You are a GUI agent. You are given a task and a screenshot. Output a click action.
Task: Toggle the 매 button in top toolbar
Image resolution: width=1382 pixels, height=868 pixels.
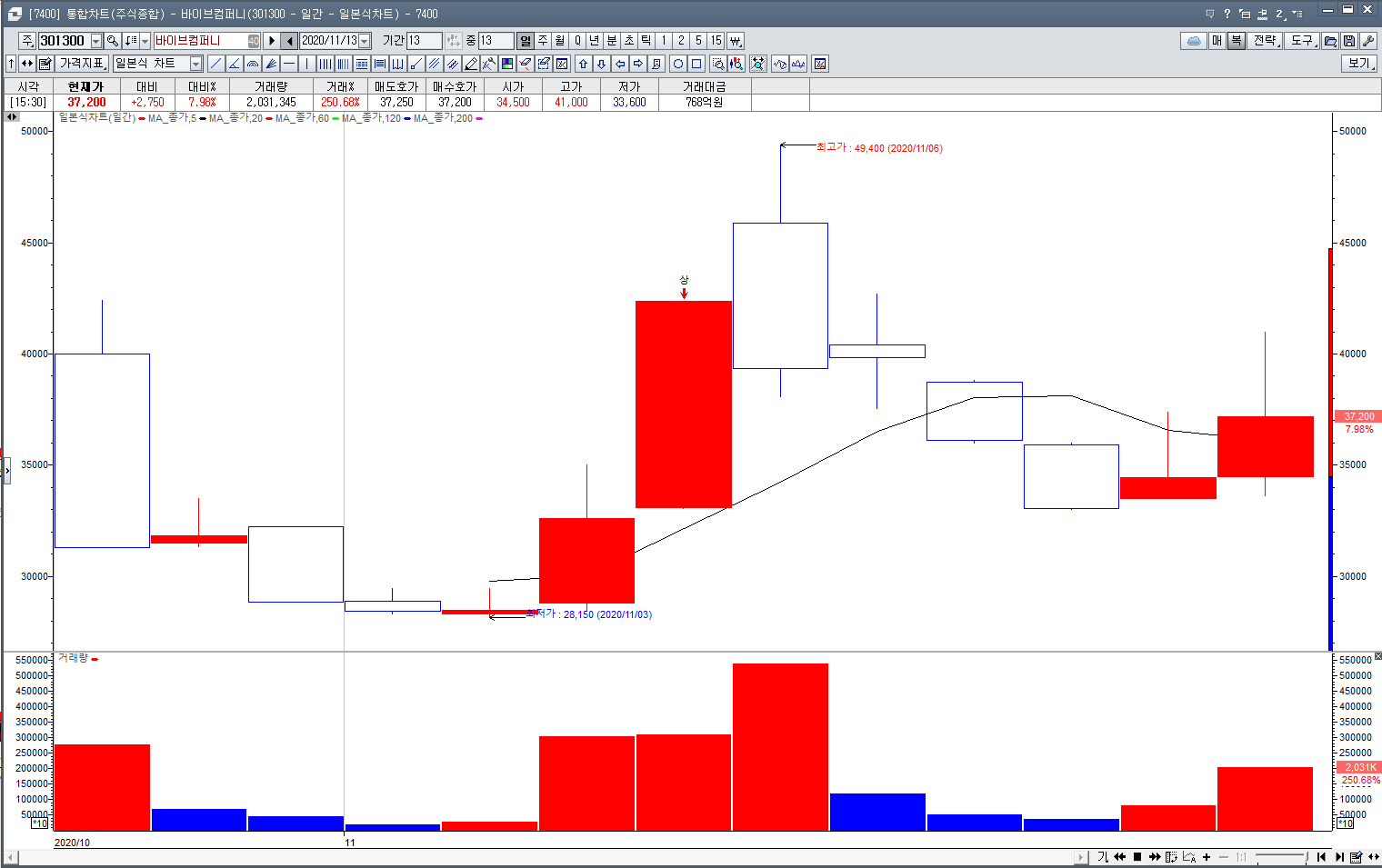tap(1217, 41)
